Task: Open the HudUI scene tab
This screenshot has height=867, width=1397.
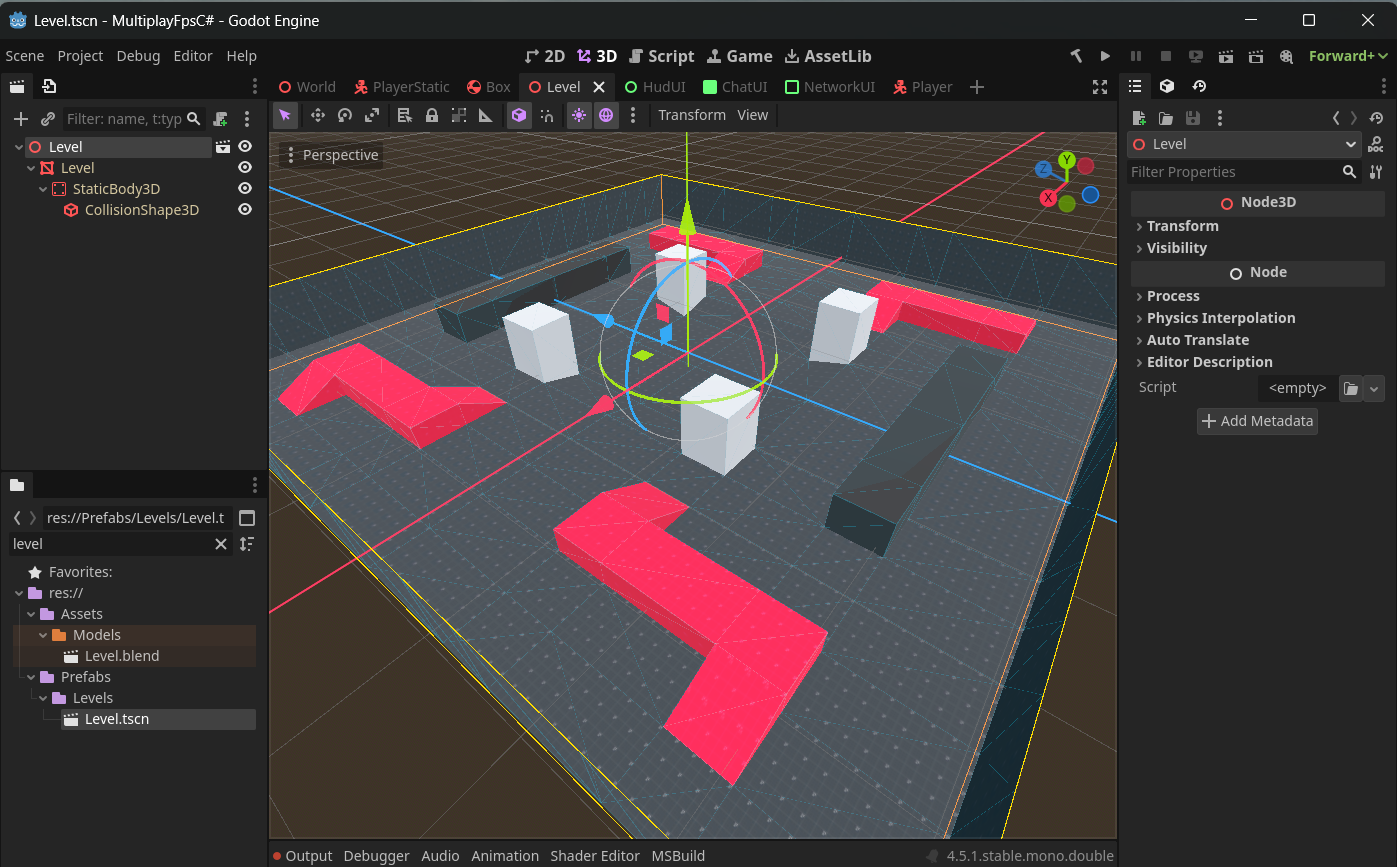Action: coord(655,87)
